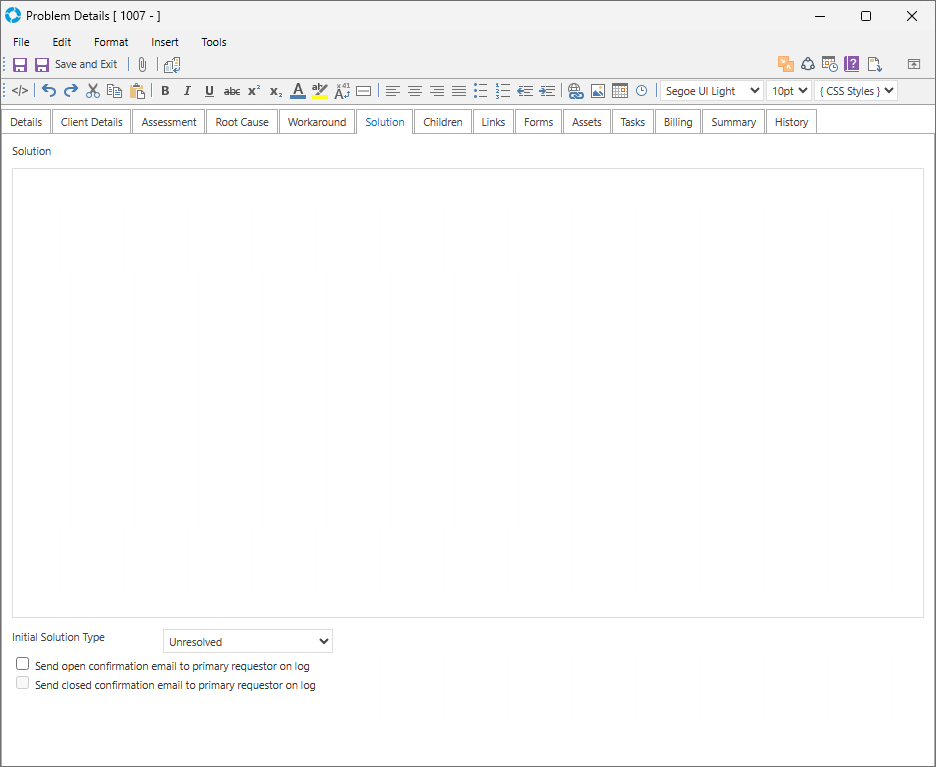Screen dimensions: 936x767
Task: Insert a hyperlink into the solution
Action: click(x=575, y=91)
